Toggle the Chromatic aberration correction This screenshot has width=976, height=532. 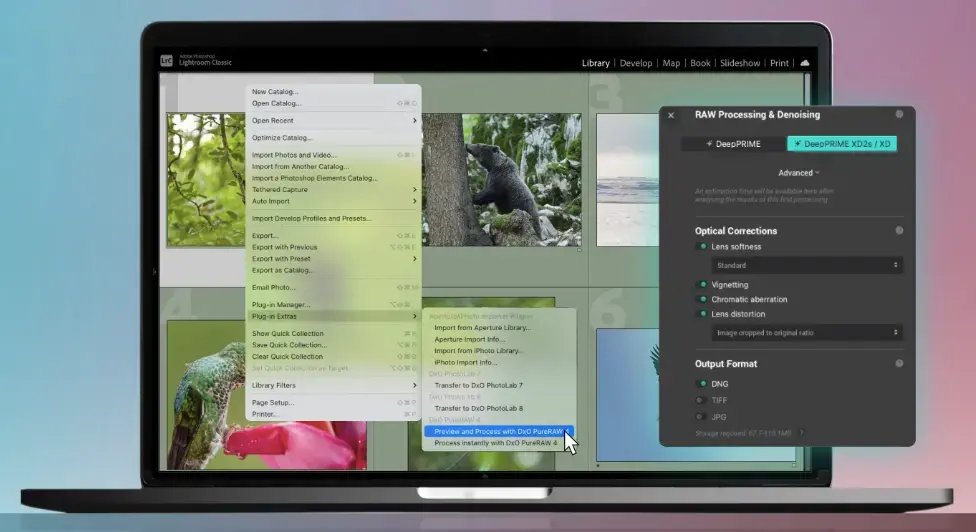coord(702,299)
